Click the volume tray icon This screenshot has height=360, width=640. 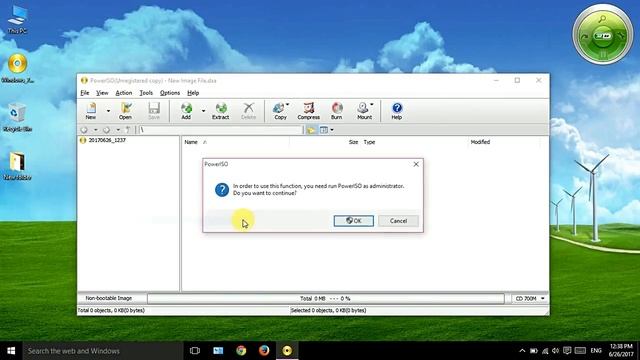pos(556,351)
